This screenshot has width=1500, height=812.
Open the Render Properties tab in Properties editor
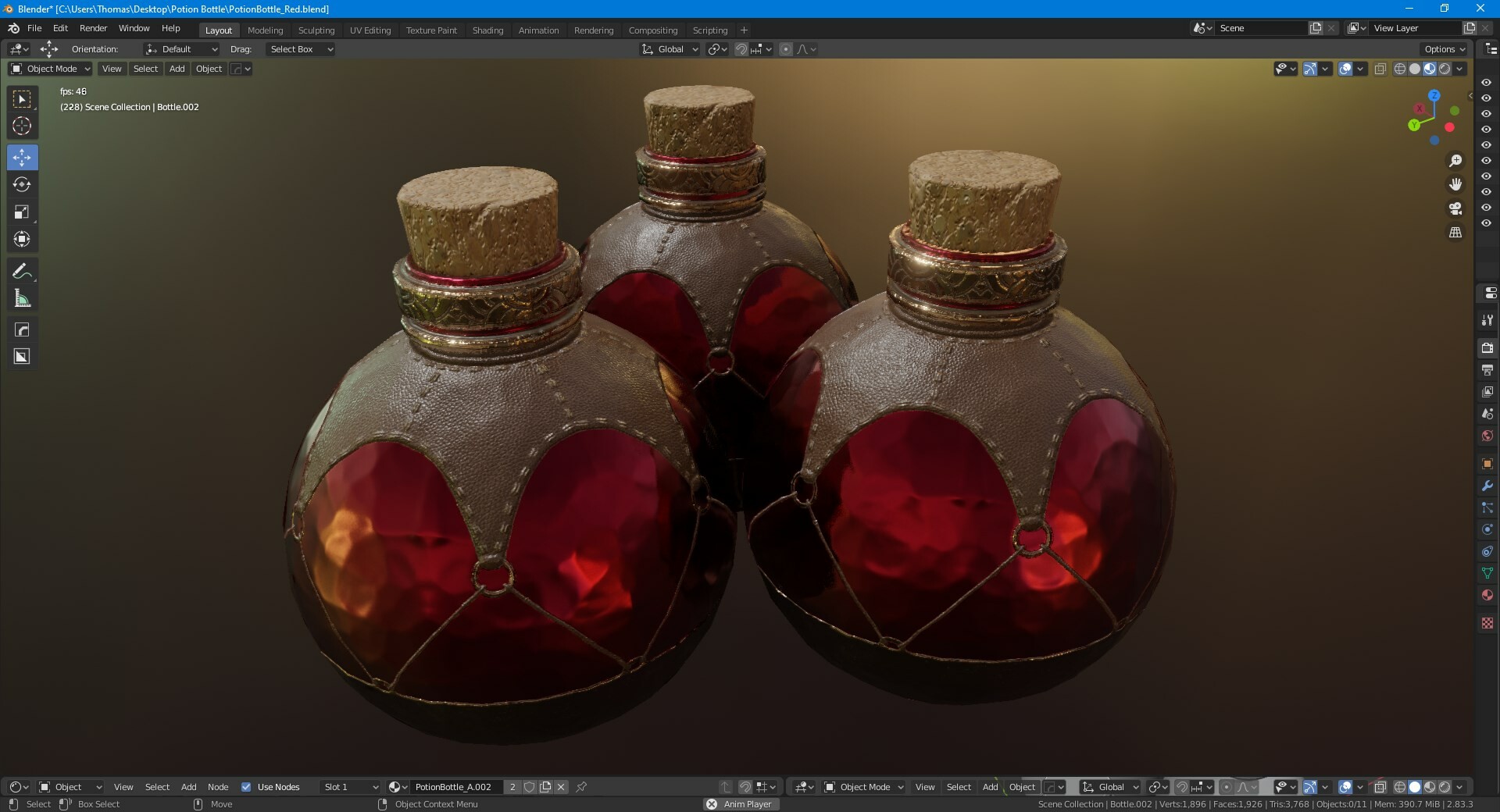pyautogui.click(x=1487, y=348)
